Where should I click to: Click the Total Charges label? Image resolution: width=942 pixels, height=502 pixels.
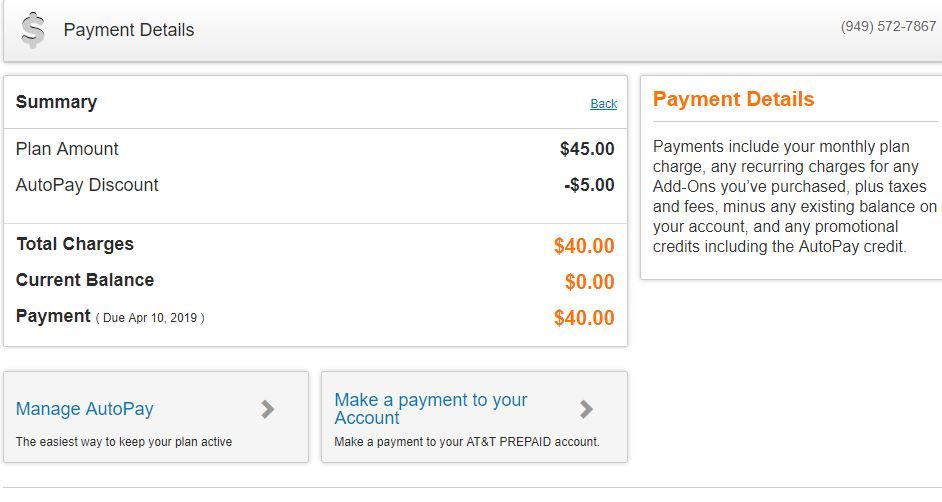point(75,244)
